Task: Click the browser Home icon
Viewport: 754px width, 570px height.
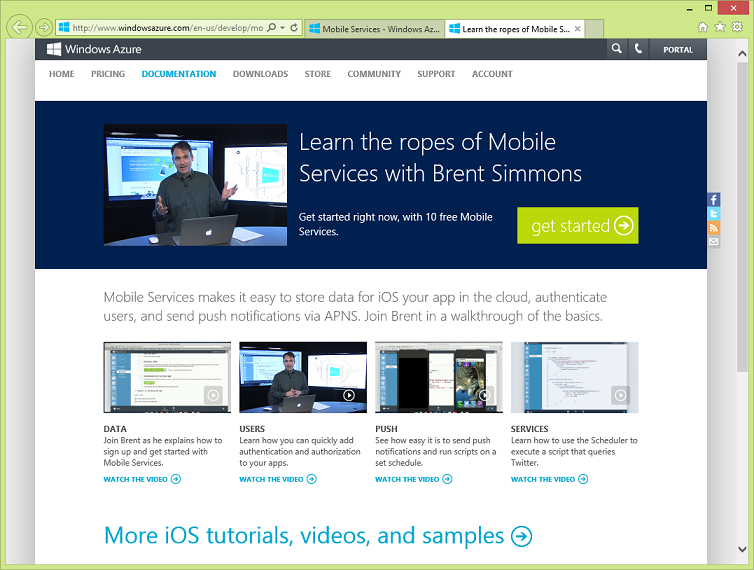Action: point(703,27)
